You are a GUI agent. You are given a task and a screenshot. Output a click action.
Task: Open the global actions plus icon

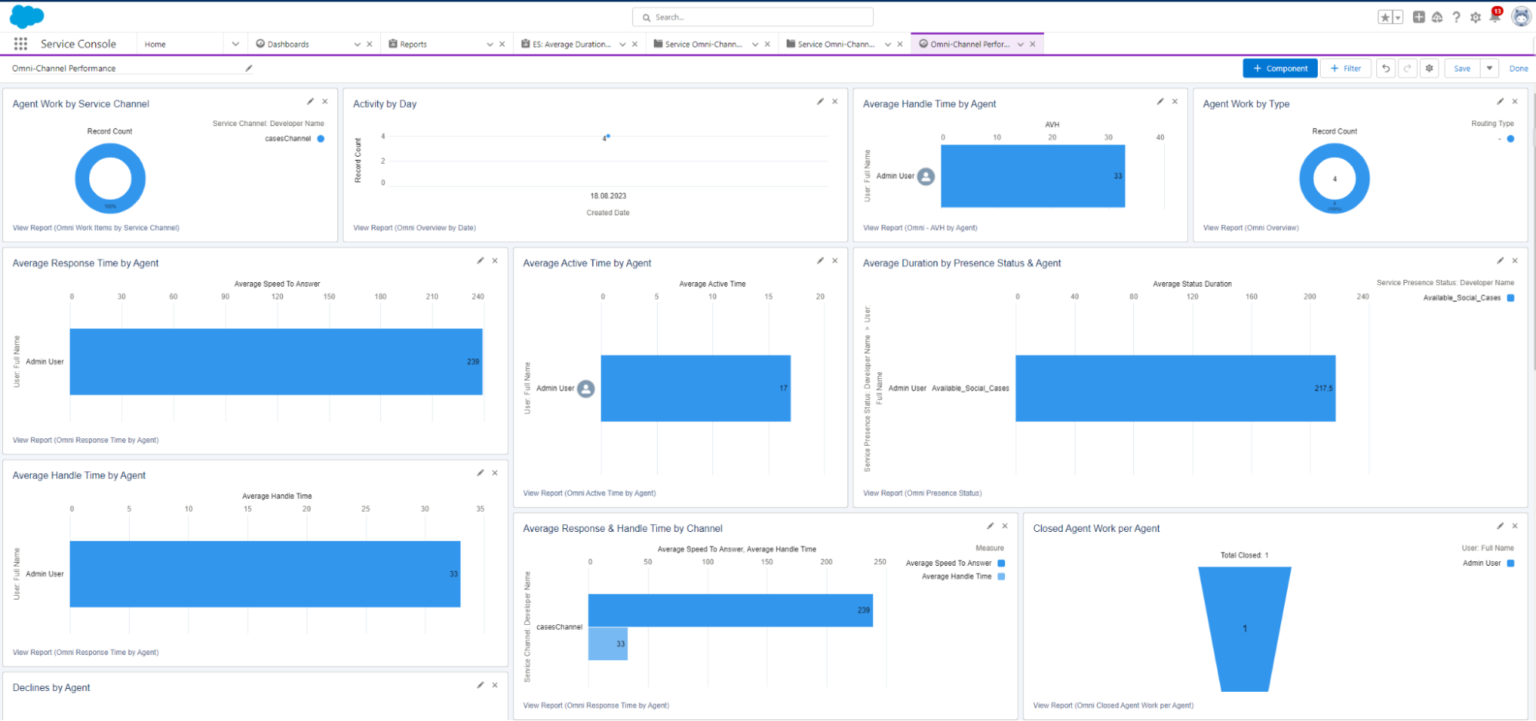1420,17
